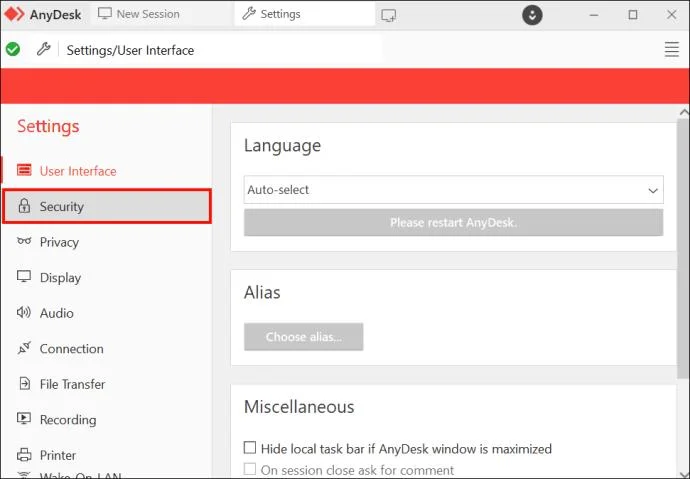The width and height of the screenshot is (690, 479).
Task: Select User Interface in settings sidebar
Action: pyautogui.click(x=106, y=171)
